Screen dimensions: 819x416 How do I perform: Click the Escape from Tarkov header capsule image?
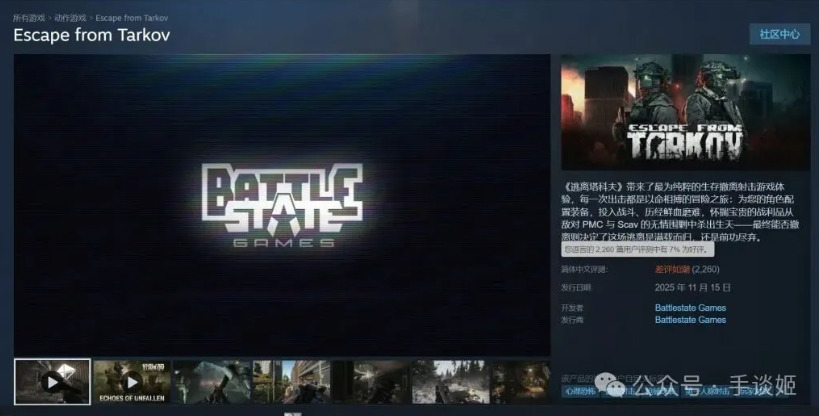[685, 112]
